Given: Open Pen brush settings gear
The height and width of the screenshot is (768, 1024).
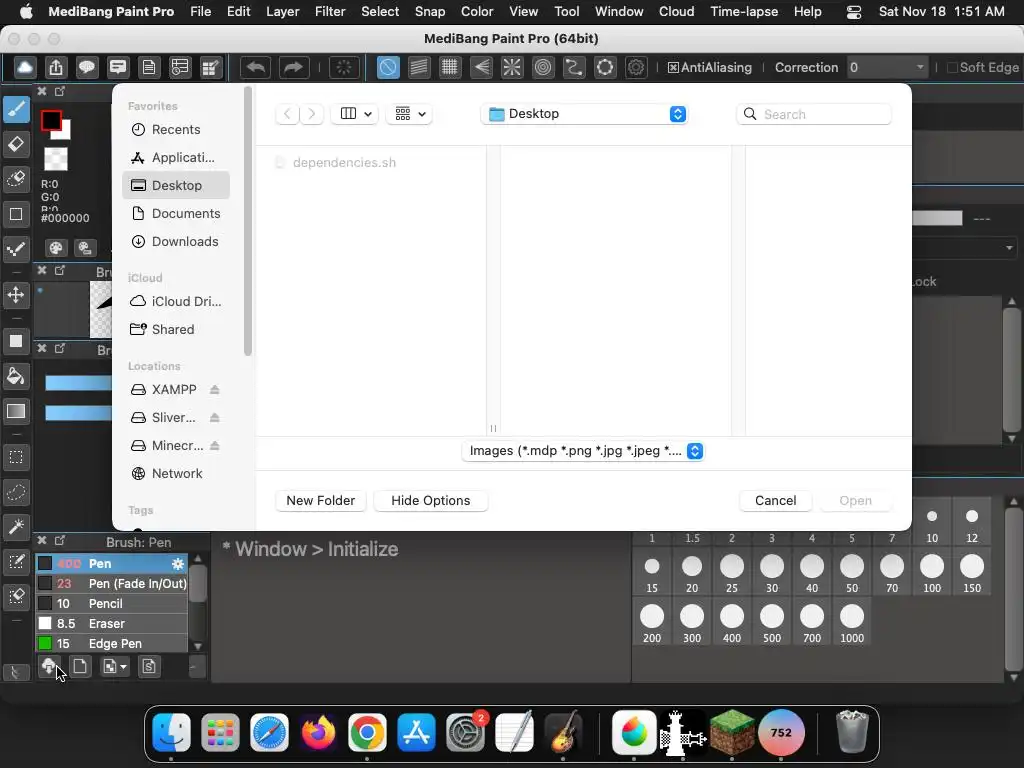Looking at the screenshot, I should coord(178,564).
